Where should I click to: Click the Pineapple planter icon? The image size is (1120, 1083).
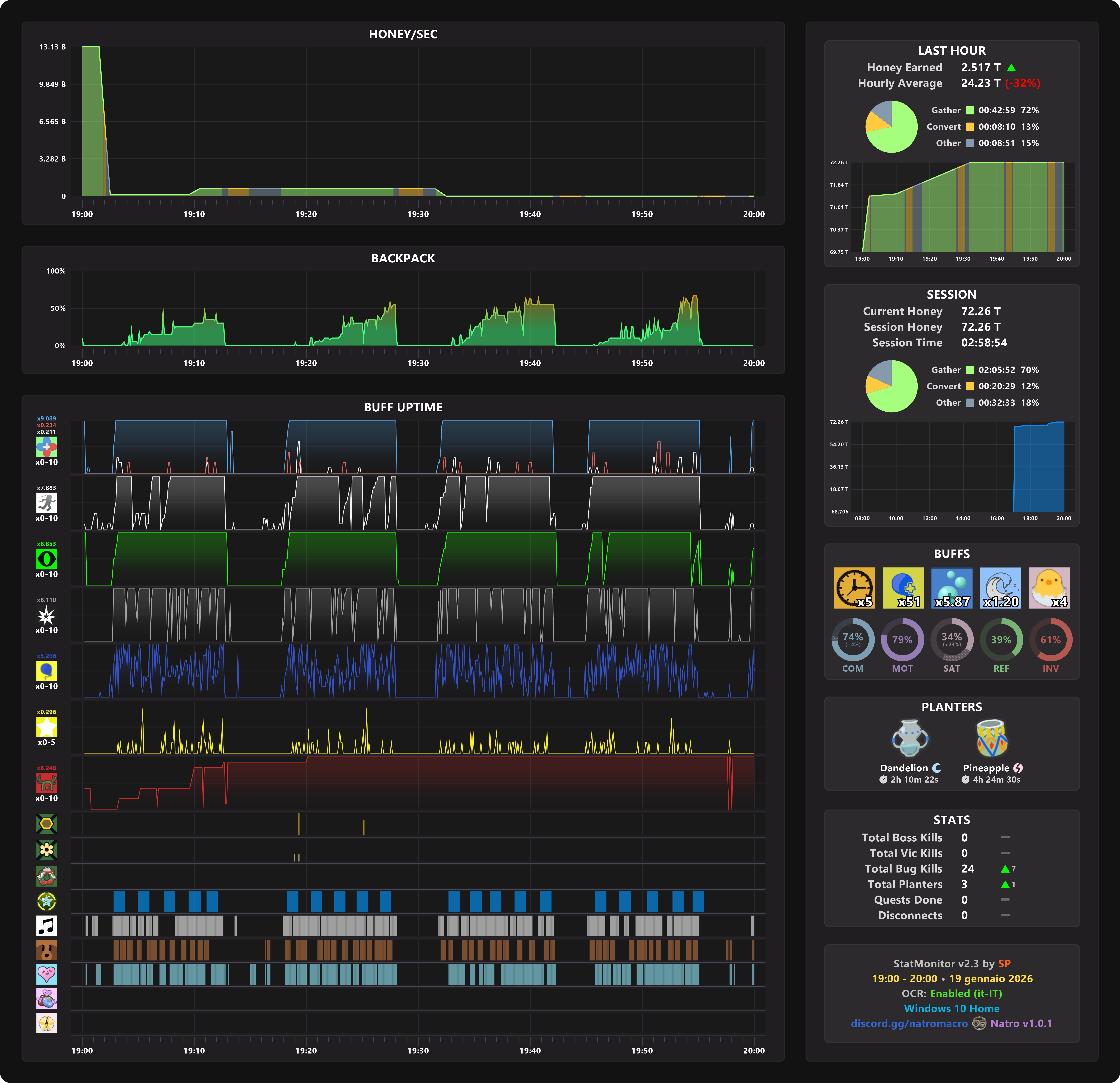click(992, 738)
